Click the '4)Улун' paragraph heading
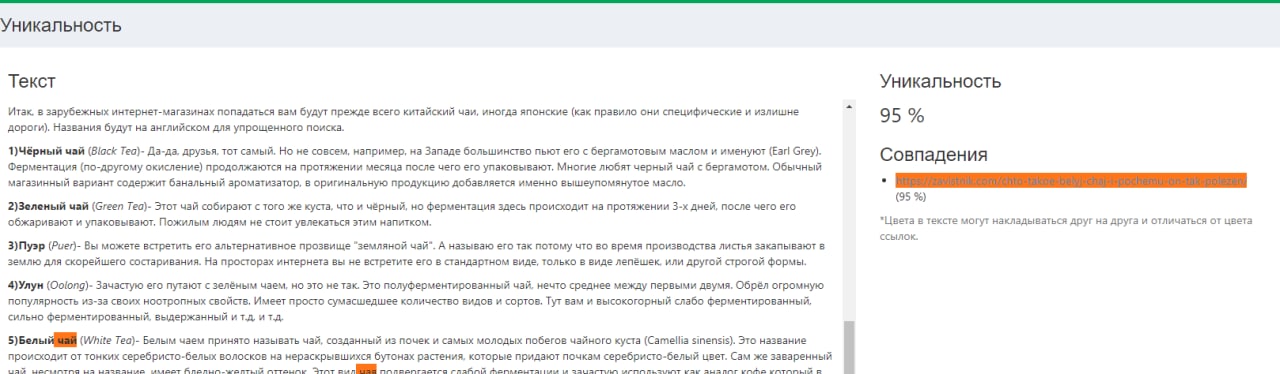1280x374 pixels. tap(25, 285)
